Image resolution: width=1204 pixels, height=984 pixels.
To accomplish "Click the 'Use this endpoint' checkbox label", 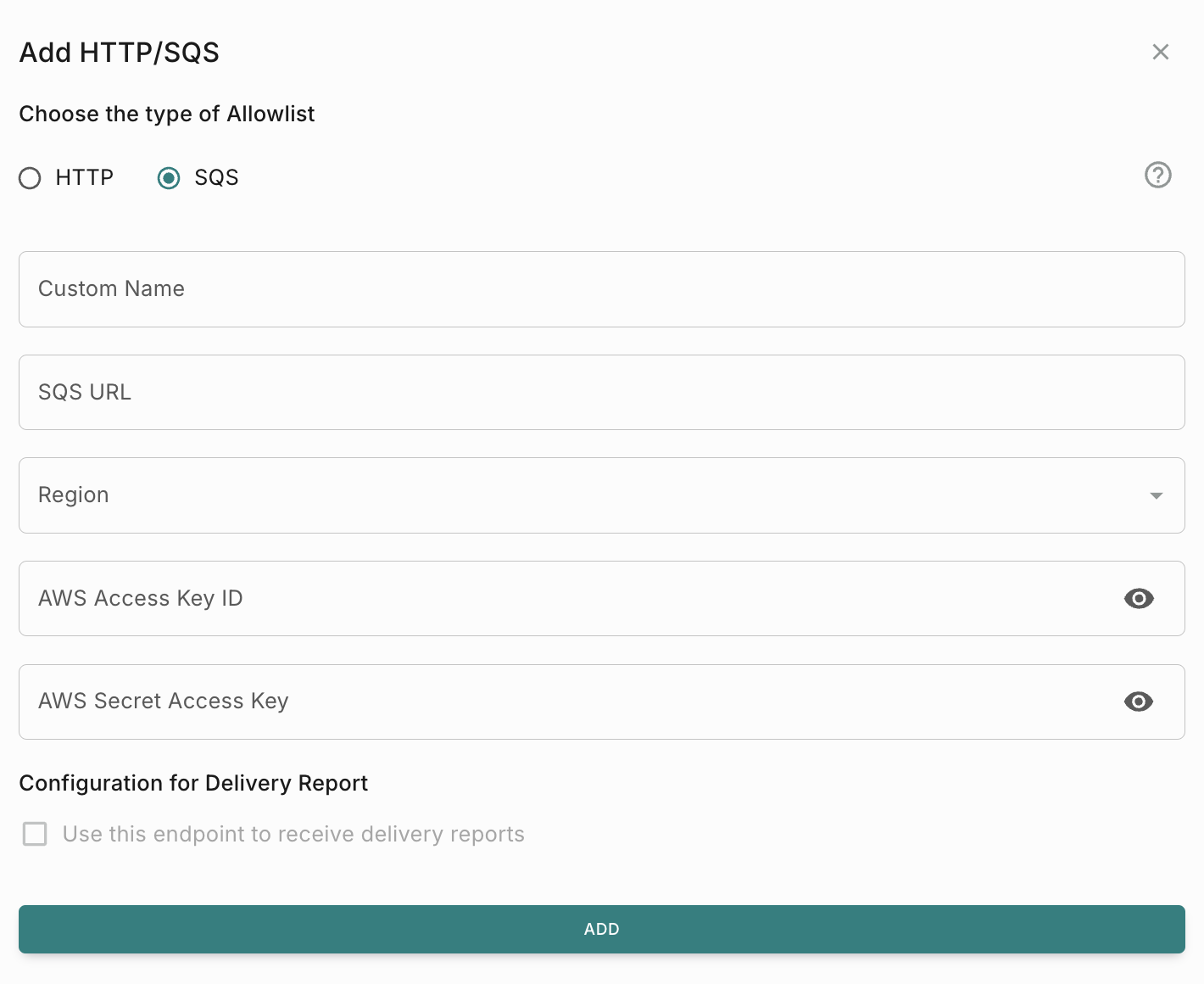I will tap(293, 834).
